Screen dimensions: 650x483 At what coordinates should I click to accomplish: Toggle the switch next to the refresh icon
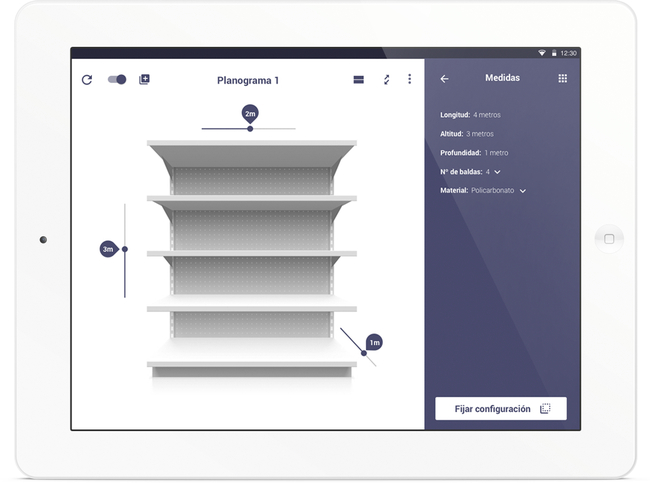click(x=117, y=79)
